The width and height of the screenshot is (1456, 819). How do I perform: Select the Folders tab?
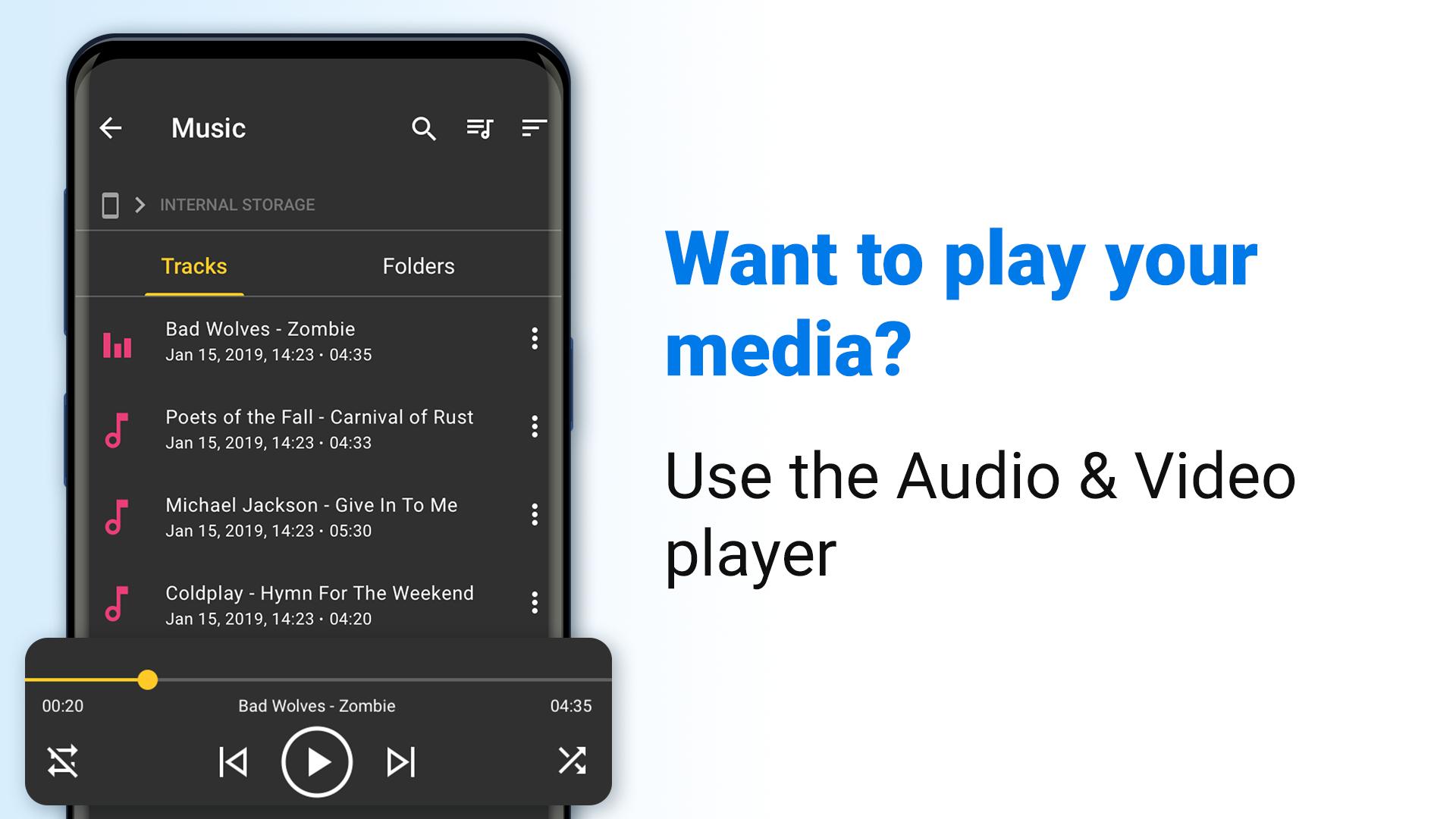click(418, 266)
